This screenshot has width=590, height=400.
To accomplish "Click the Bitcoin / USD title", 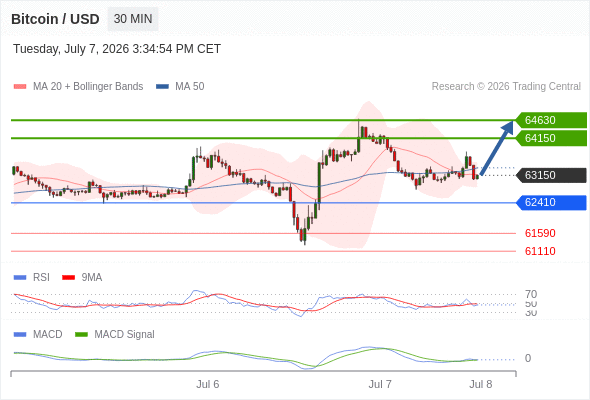I will click(x=55, y=19).
